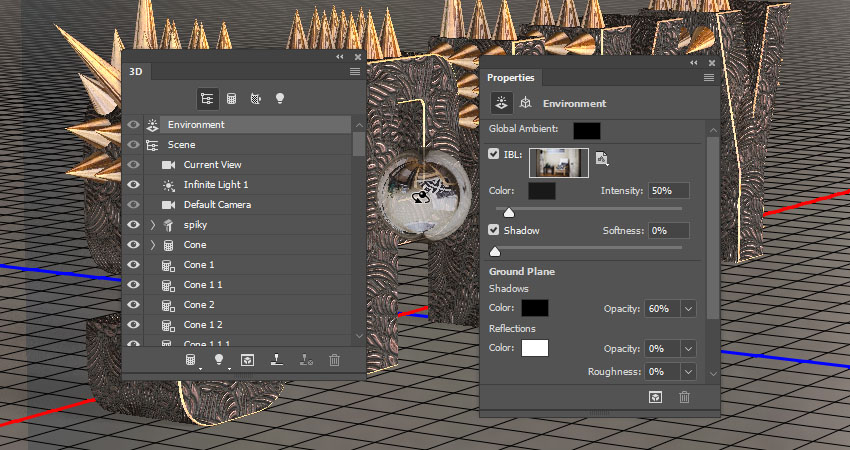Click Start 3D print icon

[x=277, y=360]
